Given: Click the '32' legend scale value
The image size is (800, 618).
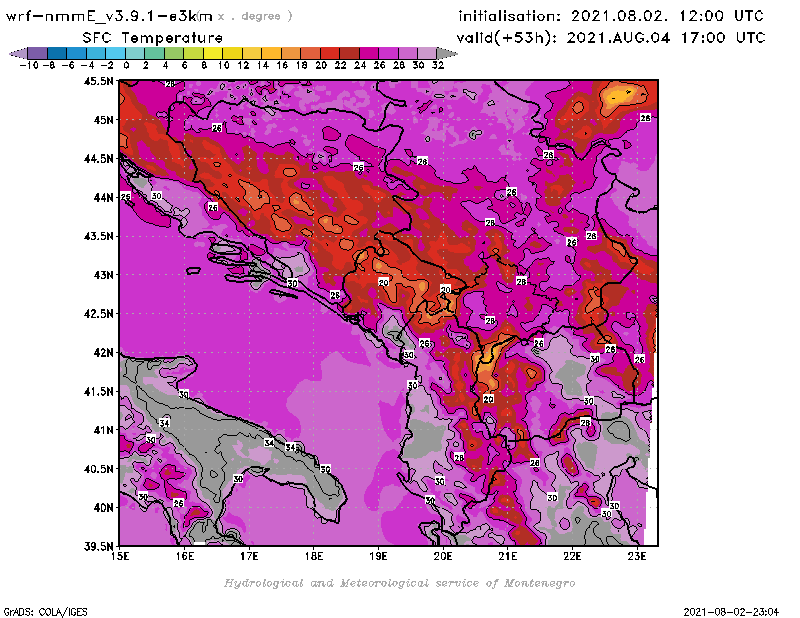Looking at the screenshot, I should tap(438, 65).
